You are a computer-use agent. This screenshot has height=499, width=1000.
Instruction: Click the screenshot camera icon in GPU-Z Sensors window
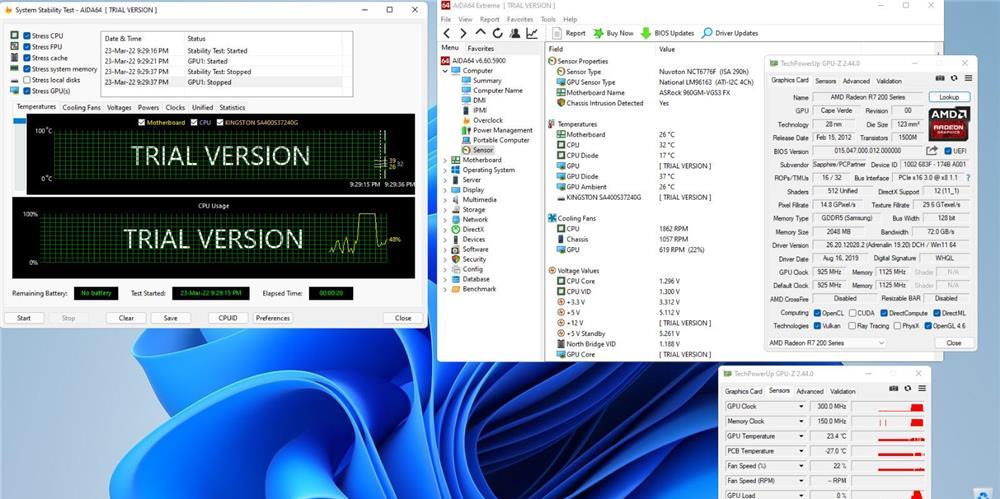[x=893, y=389]
